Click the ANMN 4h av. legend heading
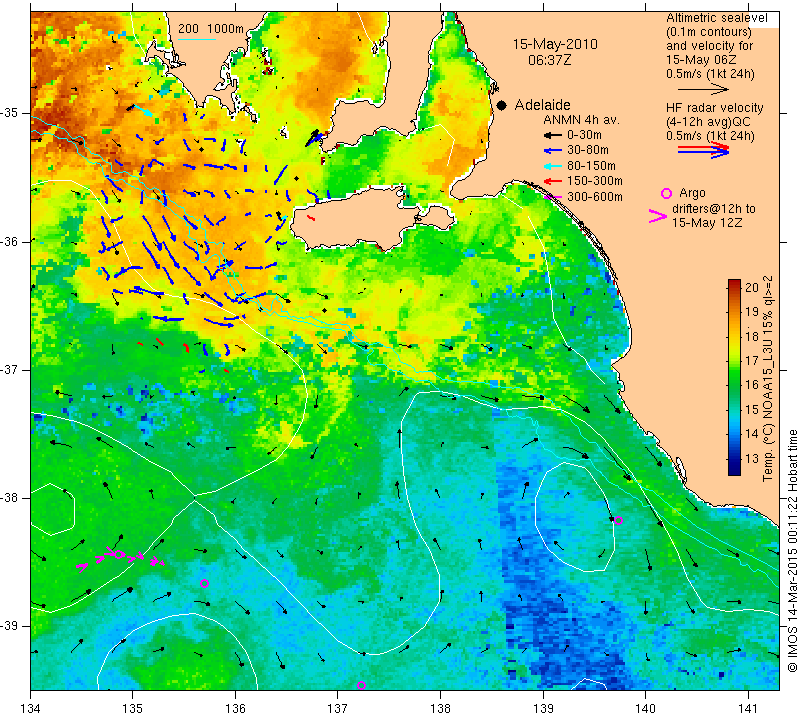Viewport: 800px width, 720px height. (581, 120)
